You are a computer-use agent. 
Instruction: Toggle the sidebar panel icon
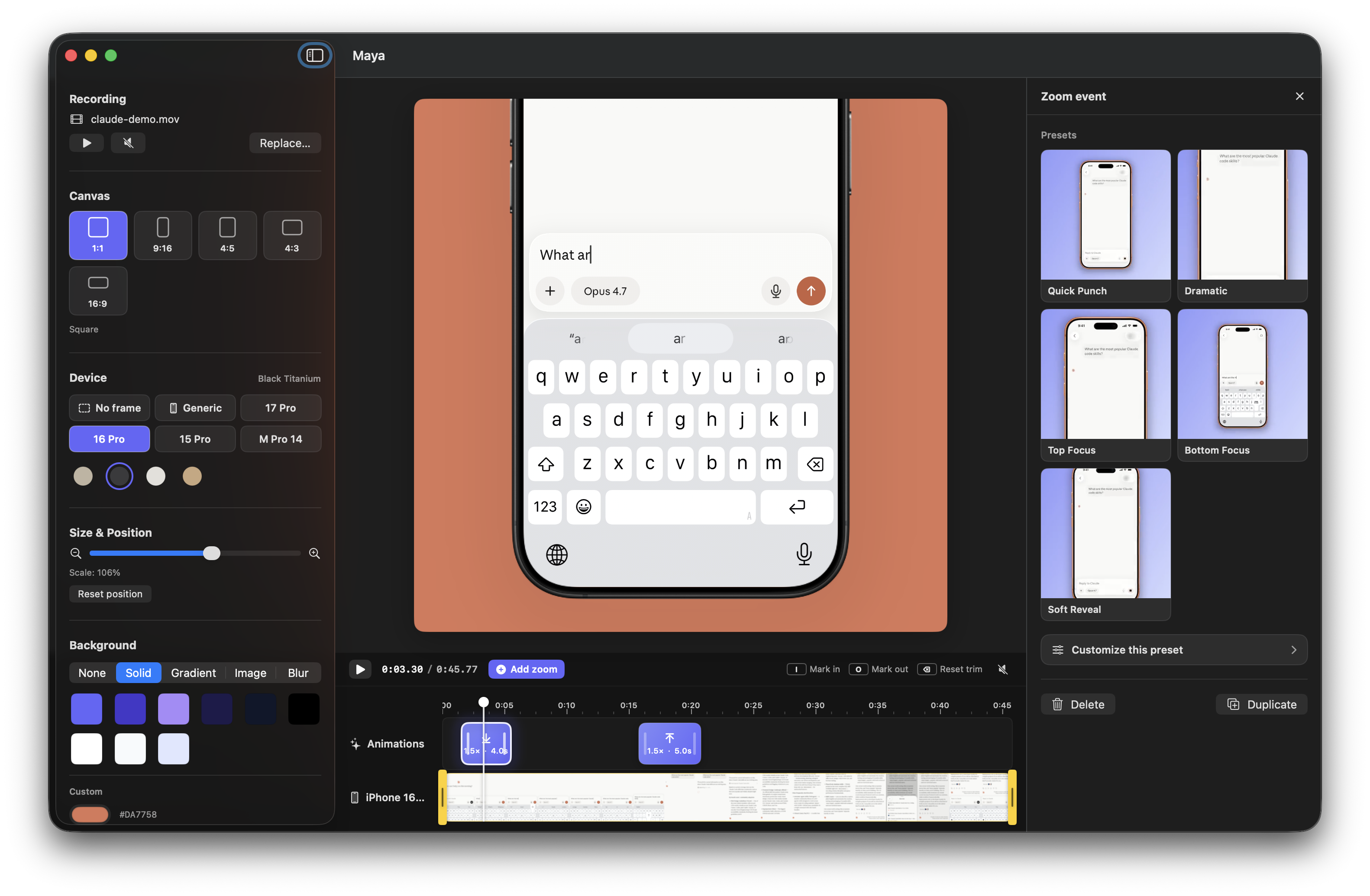tap(315, 55)
